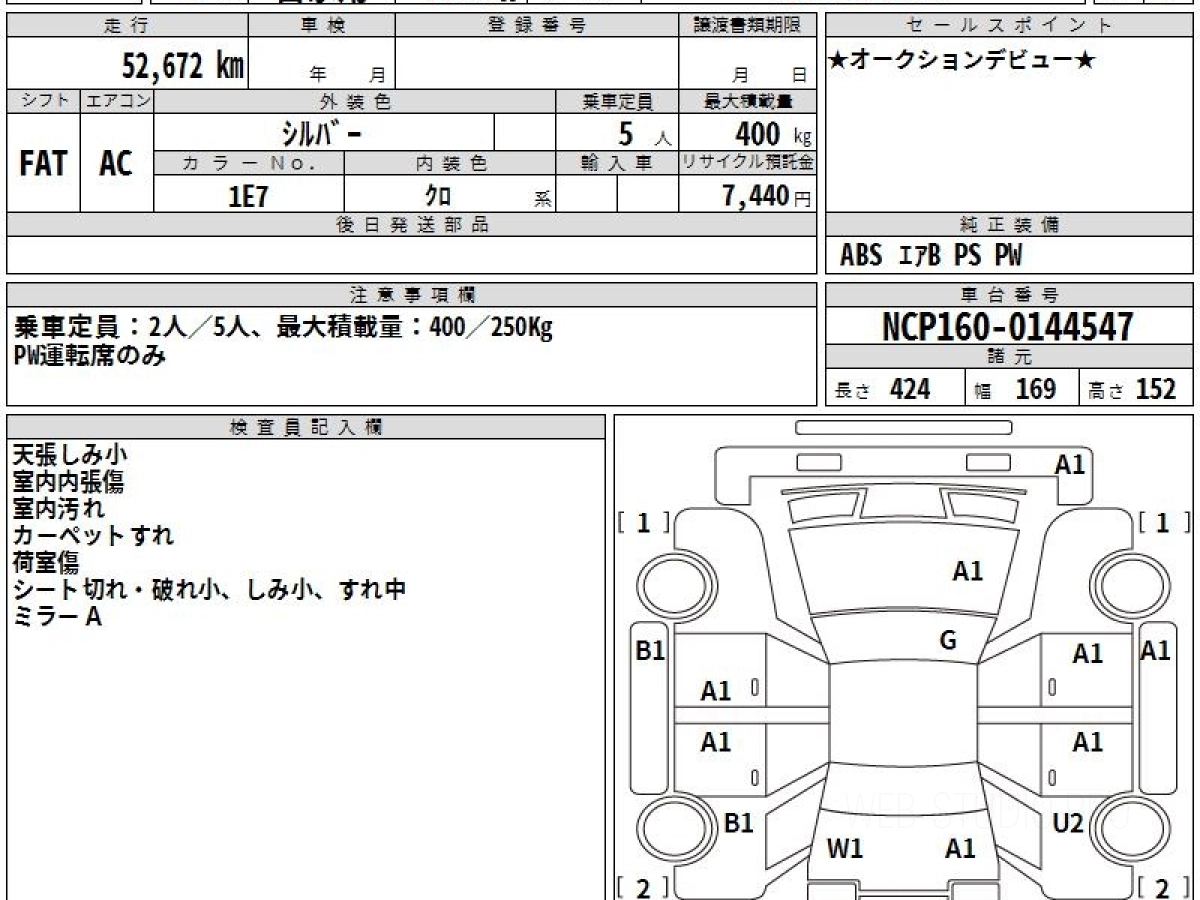Click the 車台番号 header
This screenshot has width=1200, height=900.
click(x=1010, y=295)
